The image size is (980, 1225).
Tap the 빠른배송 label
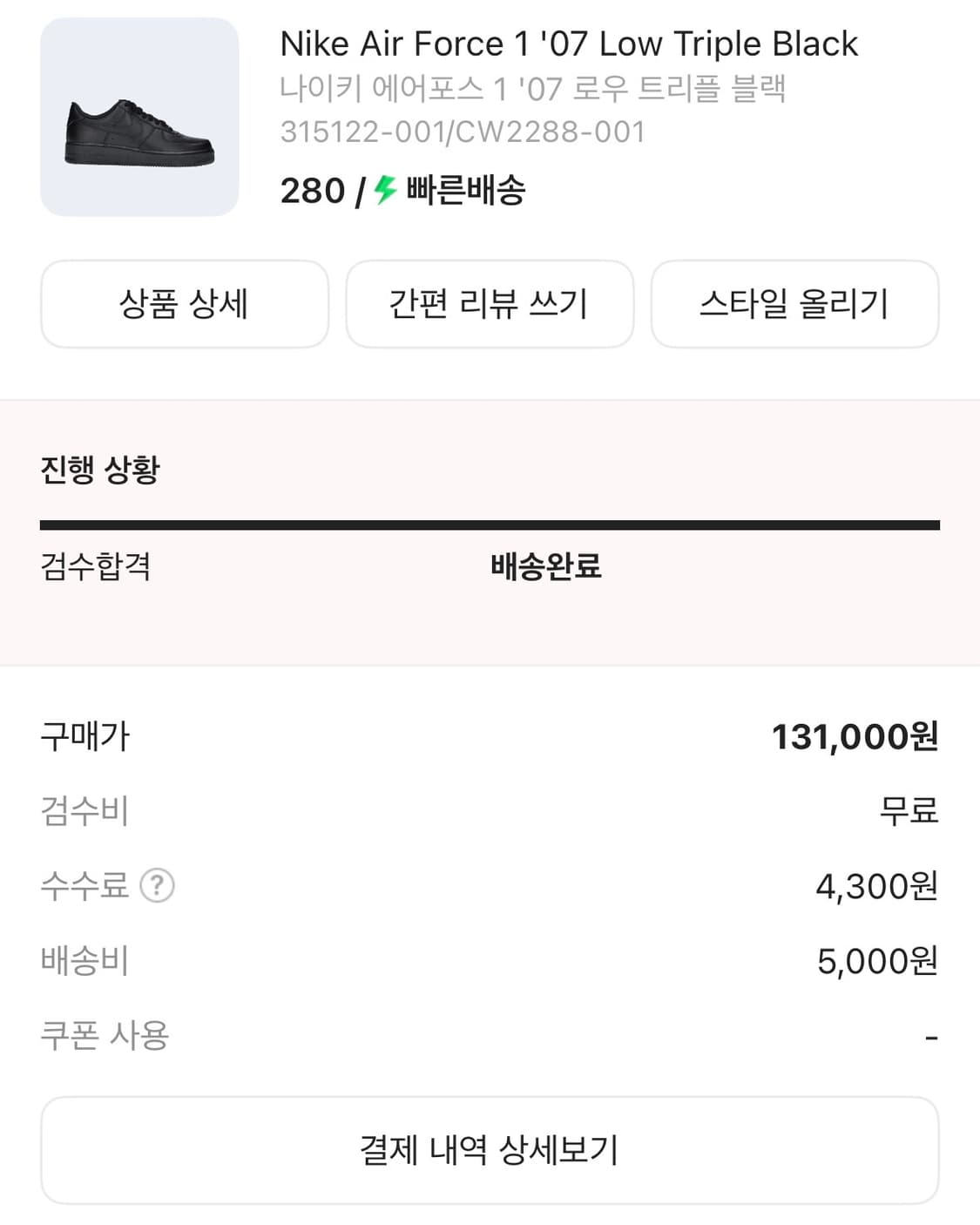click(x=466, y=190)
